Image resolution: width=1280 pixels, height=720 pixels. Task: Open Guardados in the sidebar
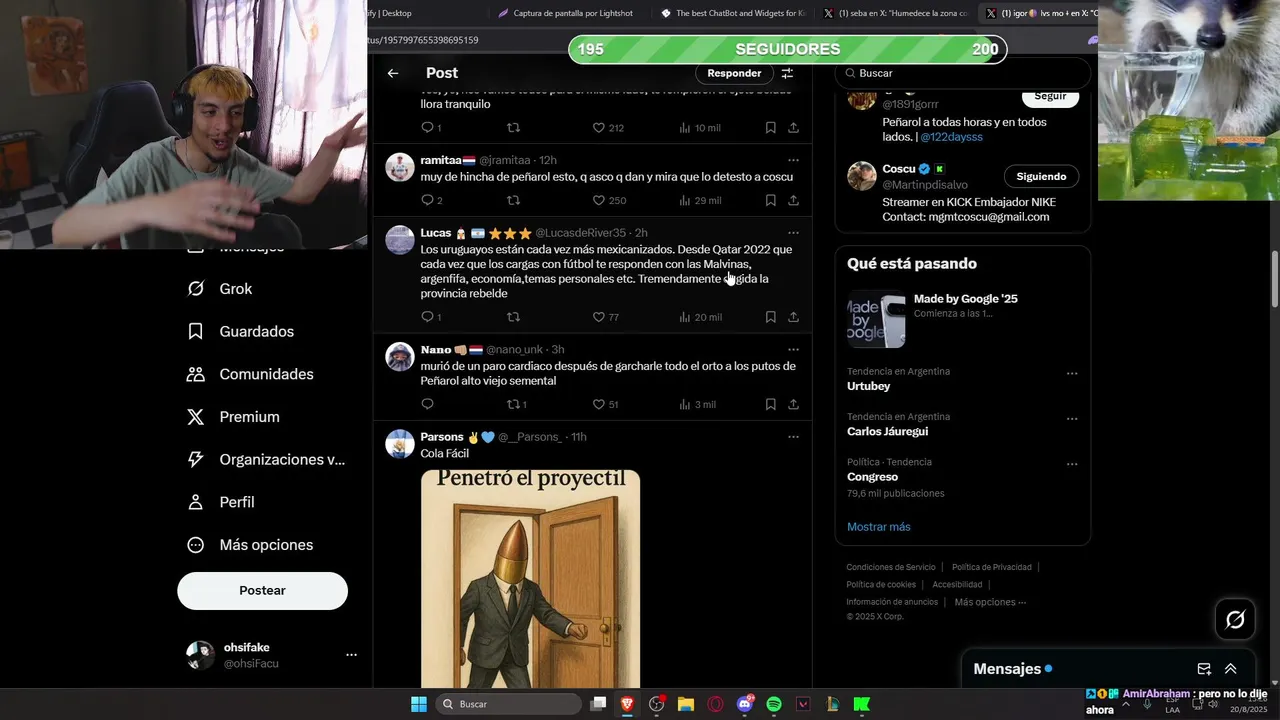[241, 331]
